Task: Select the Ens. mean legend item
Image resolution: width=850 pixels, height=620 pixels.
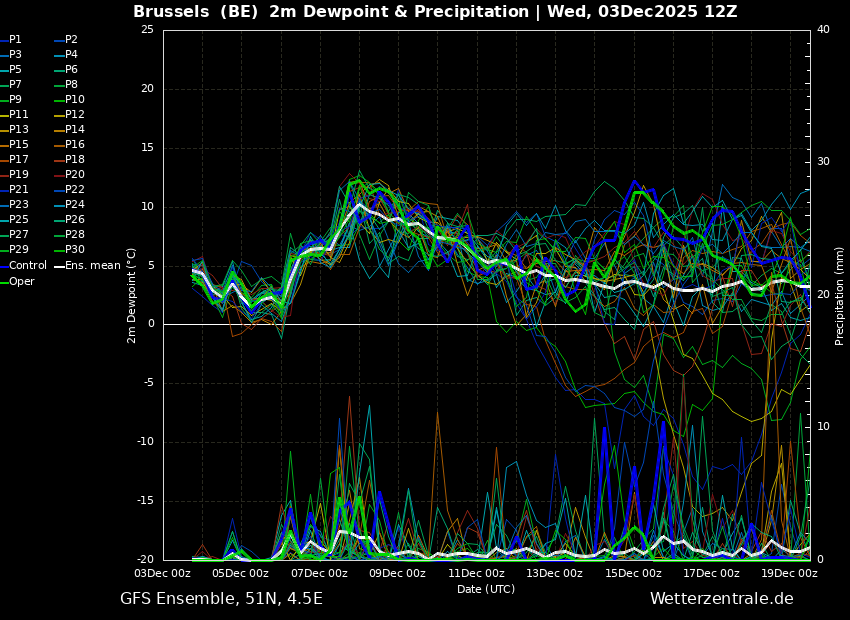Action: pos(92,266)
